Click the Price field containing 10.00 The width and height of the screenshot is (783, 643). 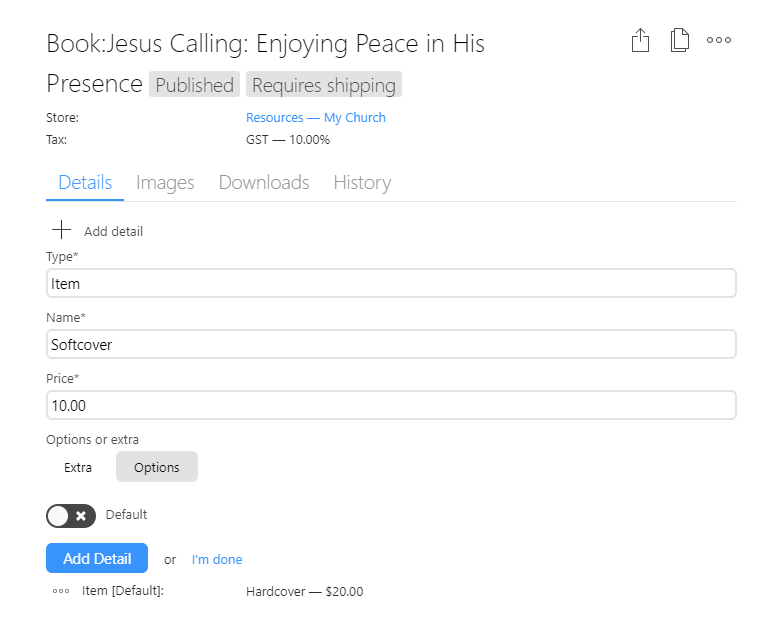pos(391,405)
